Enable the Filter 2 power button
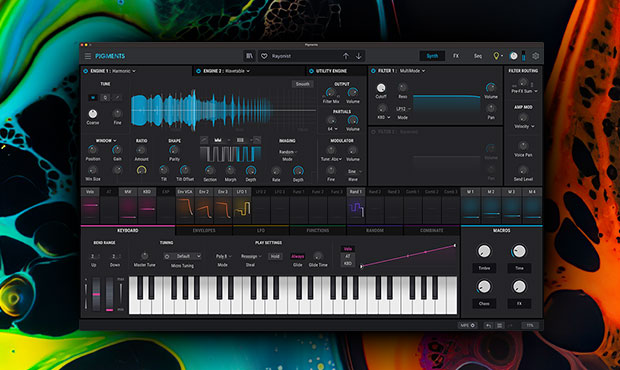 373,132
